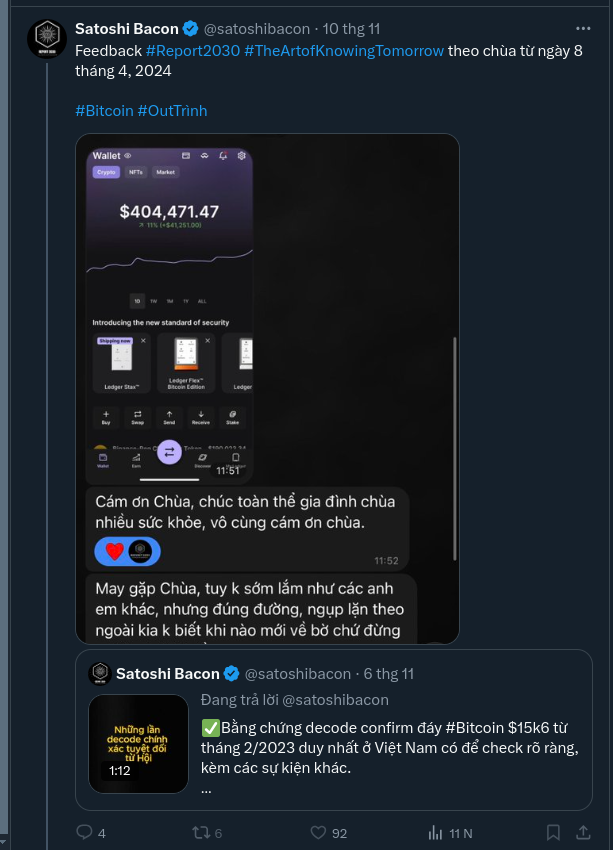Viewport: 613px width, 850px height.
Task: Open the 10 thg 11 timestamp
Action: pyautogui.click(x=351, y=28)
